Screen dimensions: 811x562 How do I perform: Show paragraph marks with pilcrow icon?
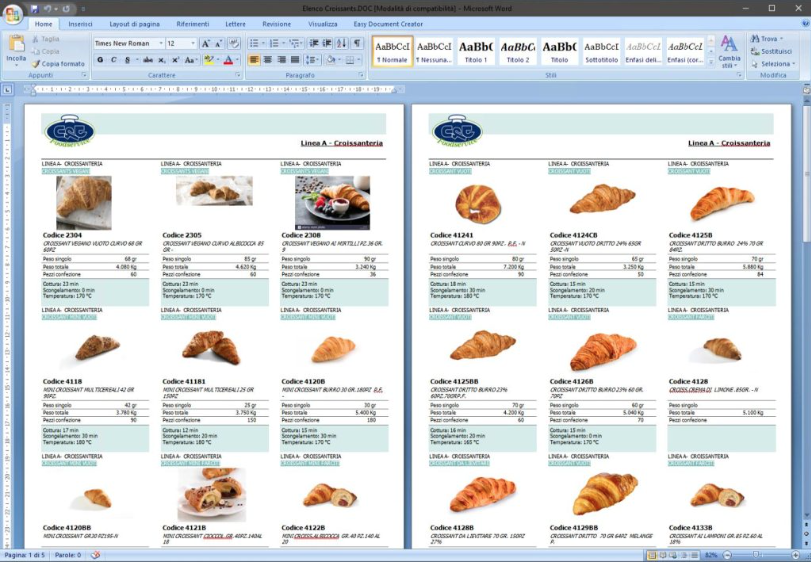click(x=357, y=43)
